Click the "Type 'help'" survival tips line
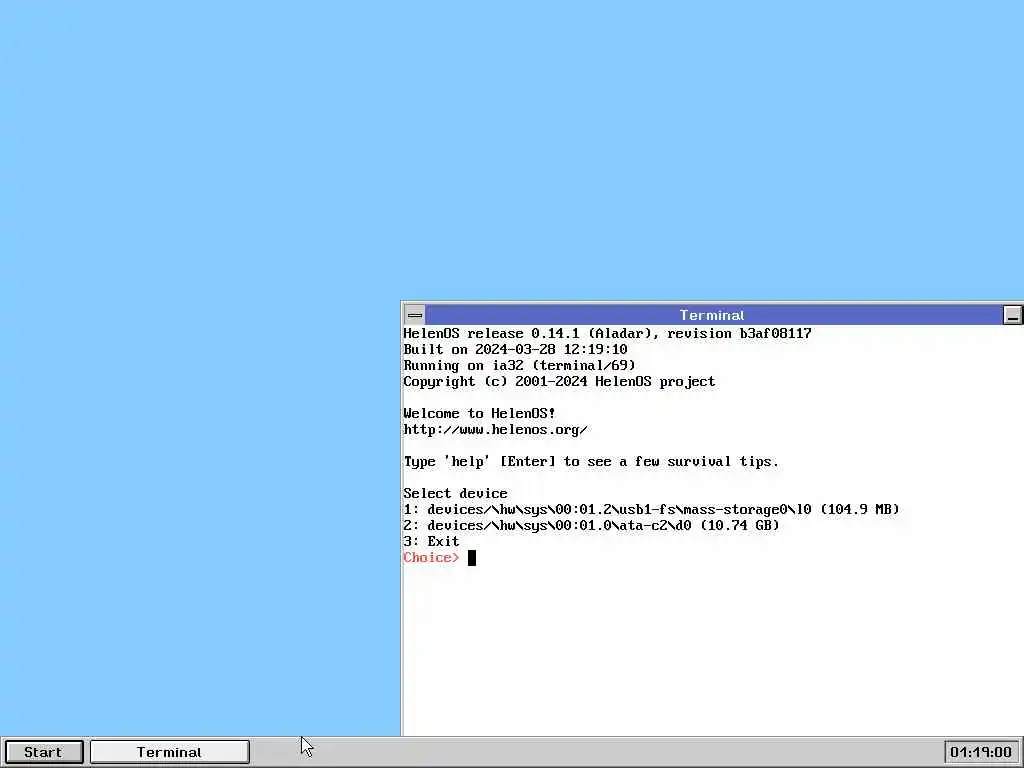Image resolution: width=1024 pixels, height=768 pixels. pyautogui.click(x=591, y=462)
